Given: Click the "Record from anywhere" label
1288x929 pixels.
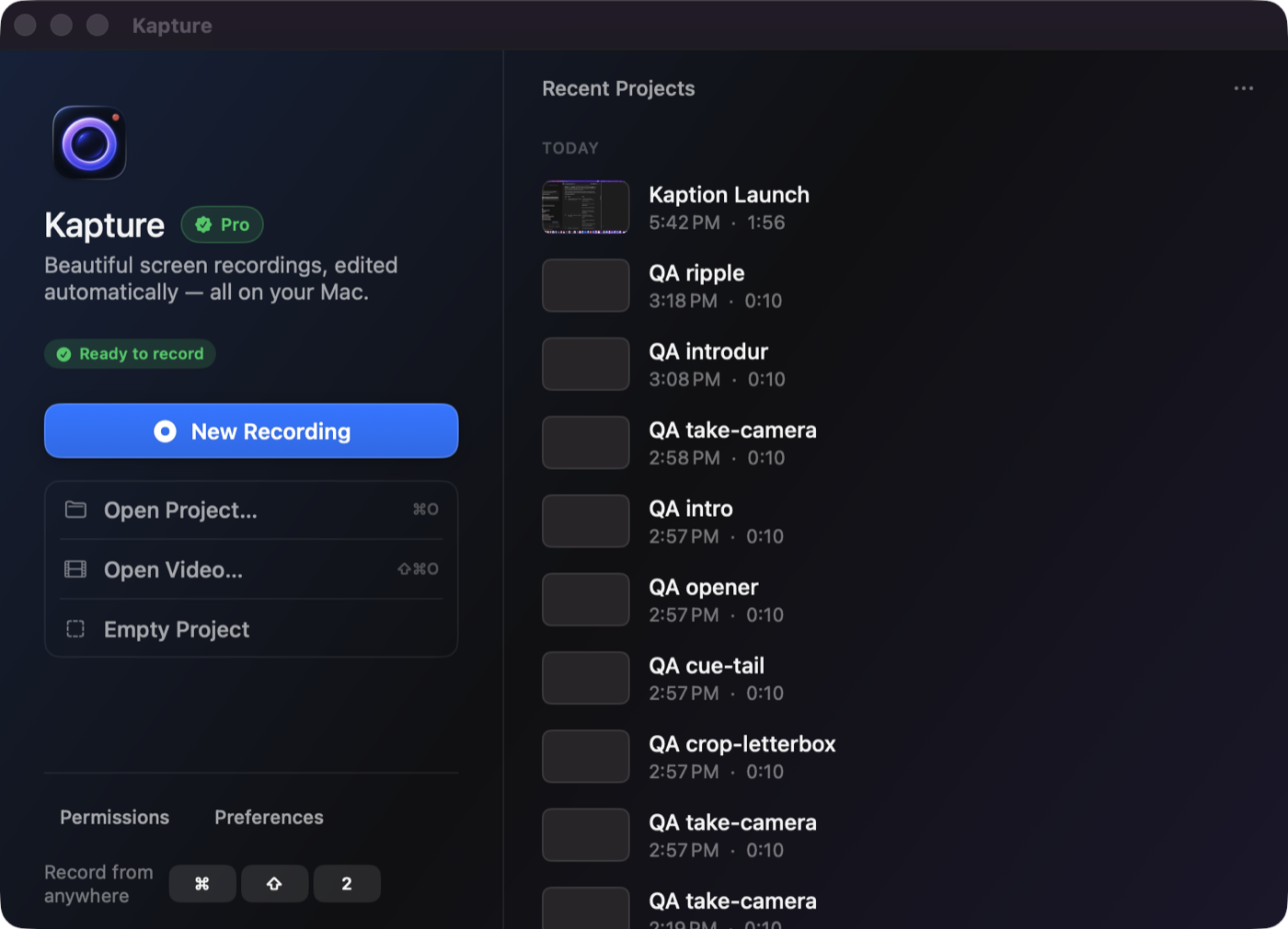Looking at the screenshot, I should click(98, 884).
